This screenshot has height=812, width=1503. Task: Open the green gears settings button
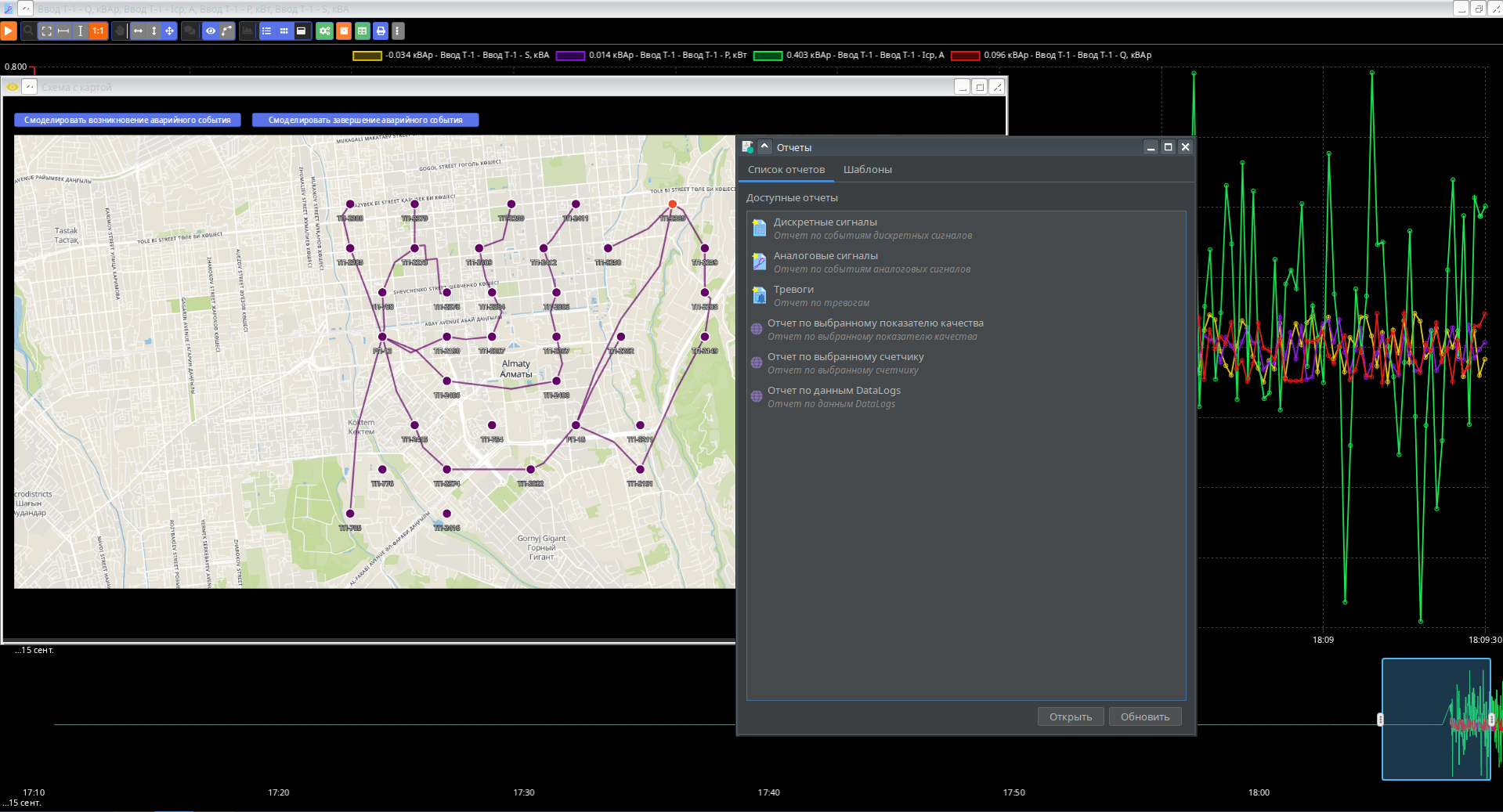pyautogui.click(x=324, y=31)
